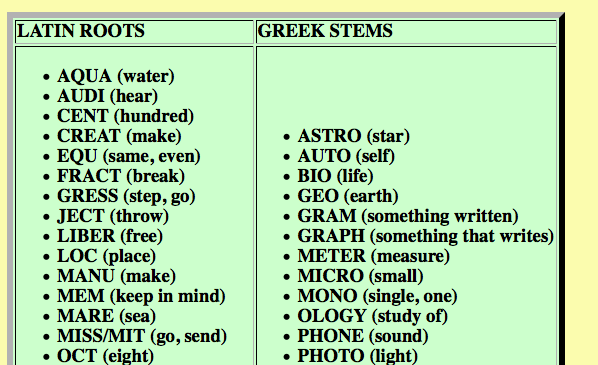Select LIBER (free) in Latin list
This screenshot has width=598, height=365.
(x=110, y=236)
